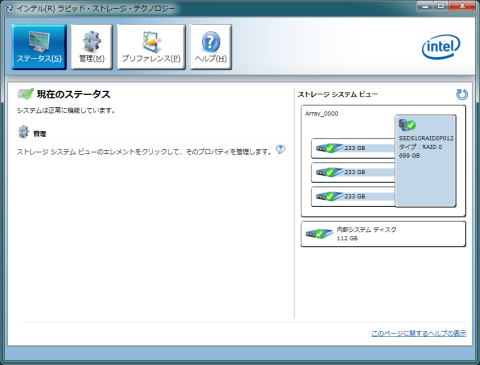The height and width of the screenshot is (365, 480).
Task: Close the Intel Rapid Storage window
Action: (462, 6)
